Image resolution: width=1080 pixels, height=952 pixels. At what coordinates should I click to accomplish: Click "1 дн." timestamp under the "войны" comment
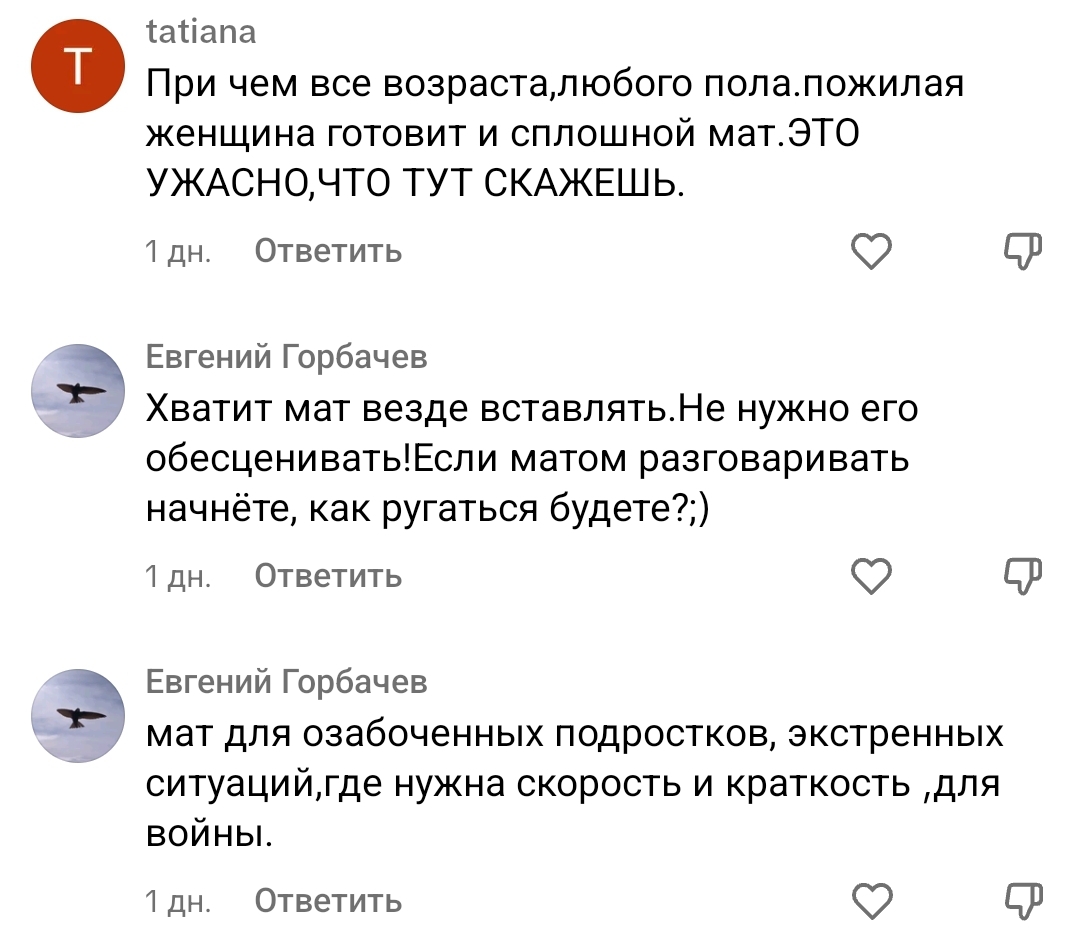177,902
